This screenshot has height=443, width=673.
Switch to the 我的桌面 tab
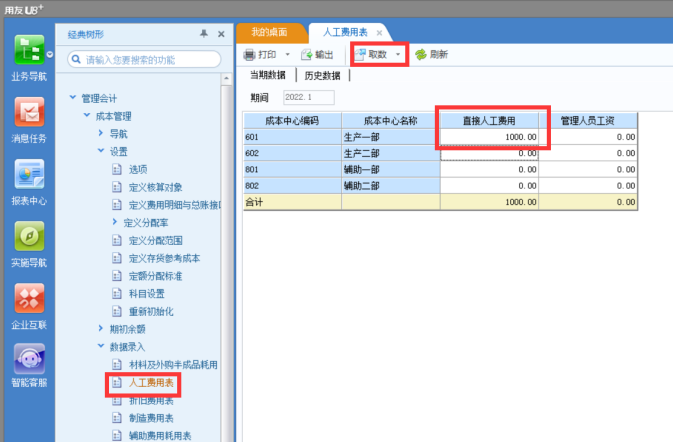(x=269, y=32)
